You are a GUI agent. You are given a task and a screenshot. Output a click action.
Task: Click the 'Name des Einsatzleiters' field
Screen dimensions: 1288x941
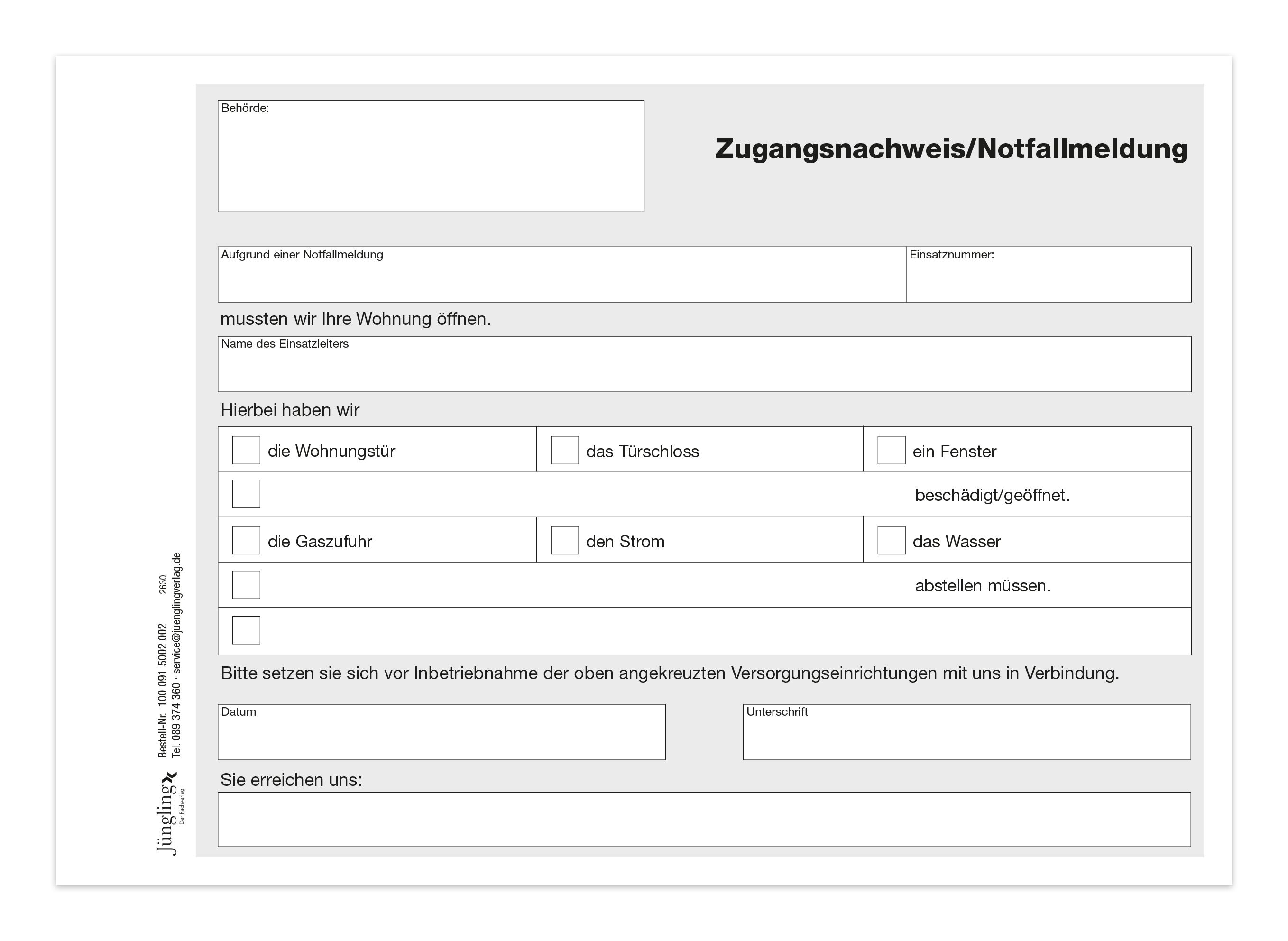click(704, 364)
